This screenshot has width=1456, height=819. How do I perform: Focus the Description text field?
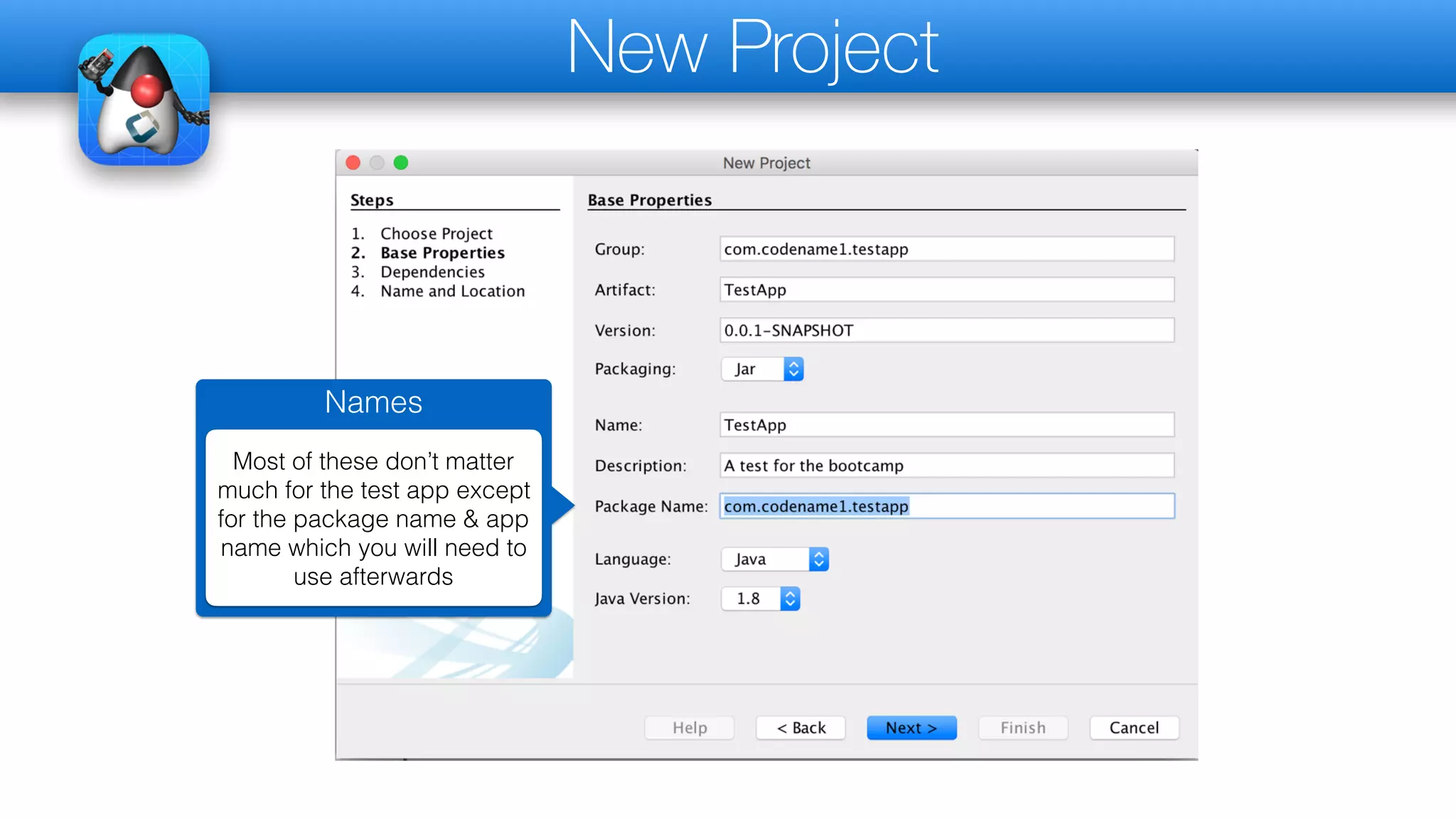[x=946, y=466]
